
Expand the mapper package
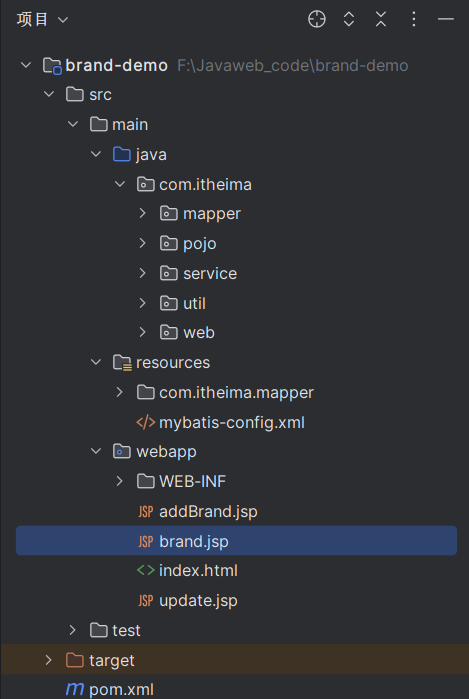[x=142, y=213]
